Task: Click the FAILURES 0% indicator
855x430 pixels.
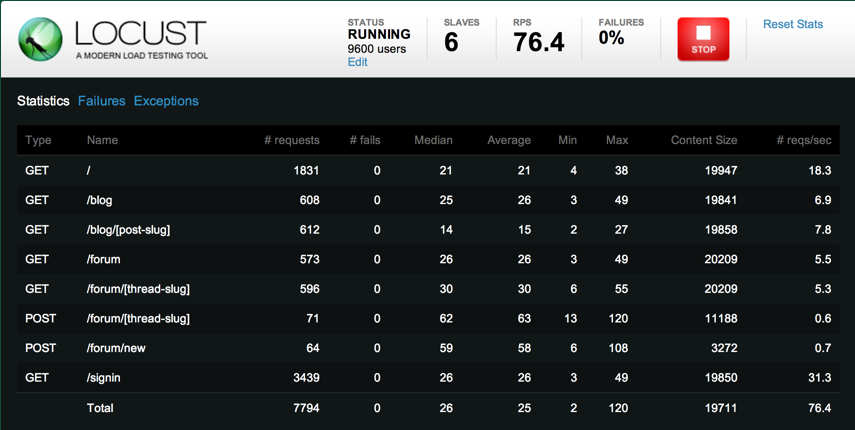Action: (611, 38)
